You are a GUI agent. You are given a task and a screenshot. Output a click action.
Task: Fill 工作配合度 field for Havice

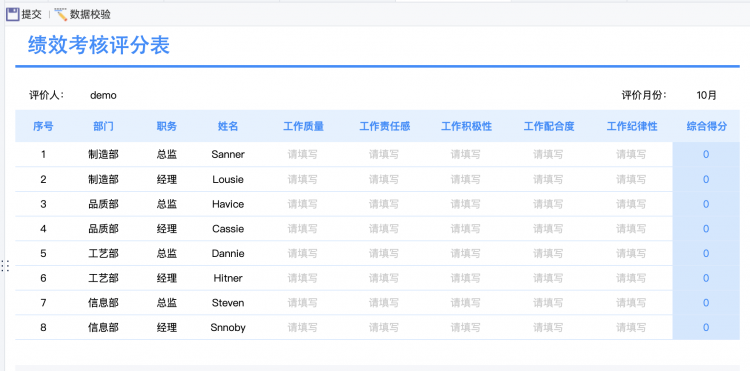click(x=548, y=204)
